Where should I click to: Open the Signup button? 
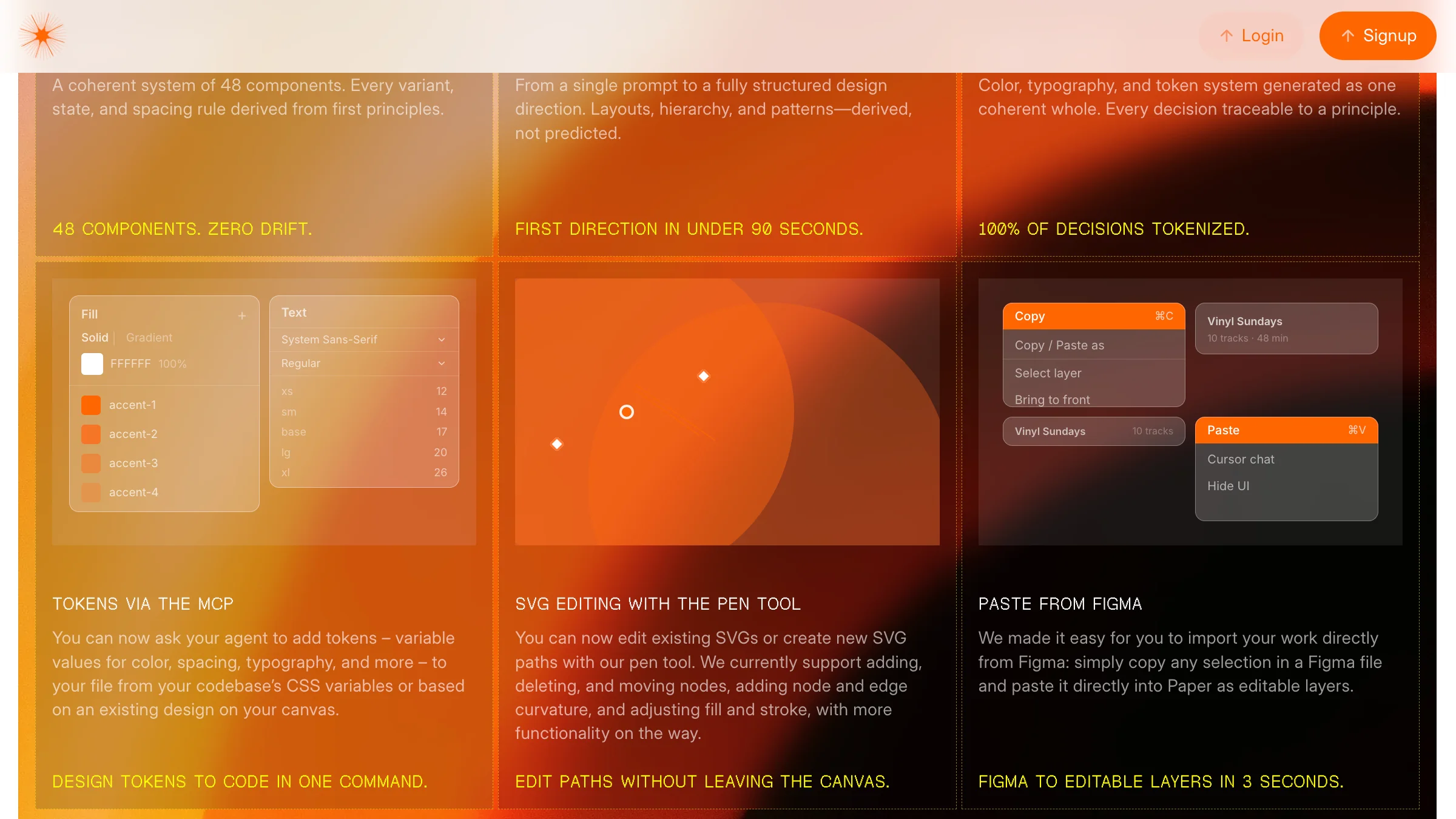coord(1378,36)
